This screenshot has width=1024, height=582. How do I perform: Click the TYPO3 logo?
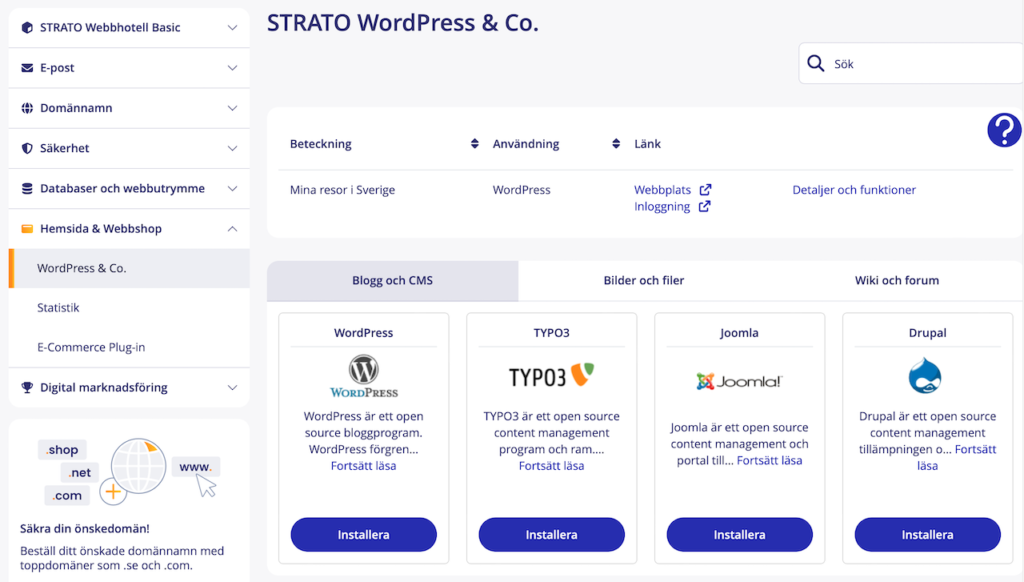551,375
